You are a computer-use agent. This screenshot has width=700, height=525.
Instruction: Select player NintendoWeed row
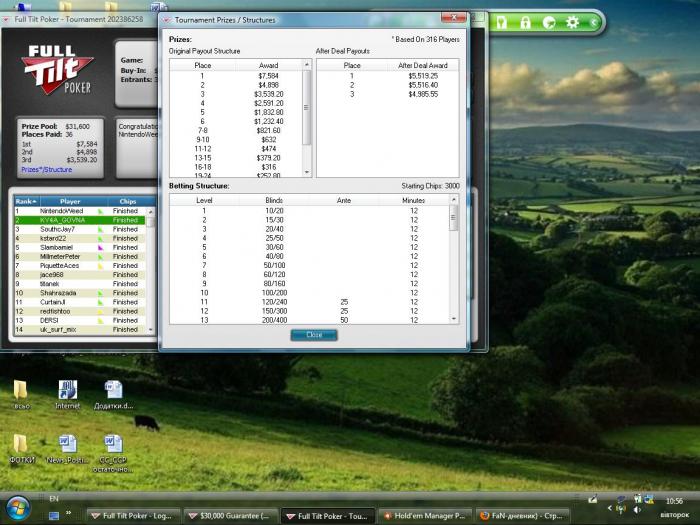coord(79,211)
